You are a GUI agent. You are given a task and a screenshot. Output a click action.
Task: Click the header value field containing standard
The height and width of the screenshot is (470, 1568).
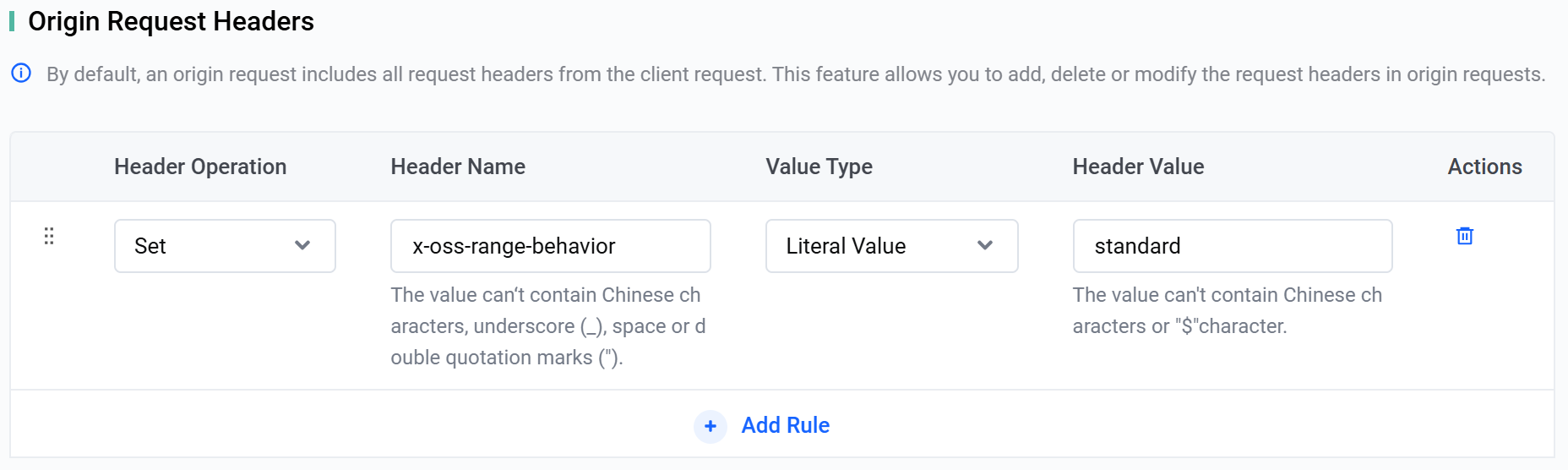click(x=1232, y=246)
